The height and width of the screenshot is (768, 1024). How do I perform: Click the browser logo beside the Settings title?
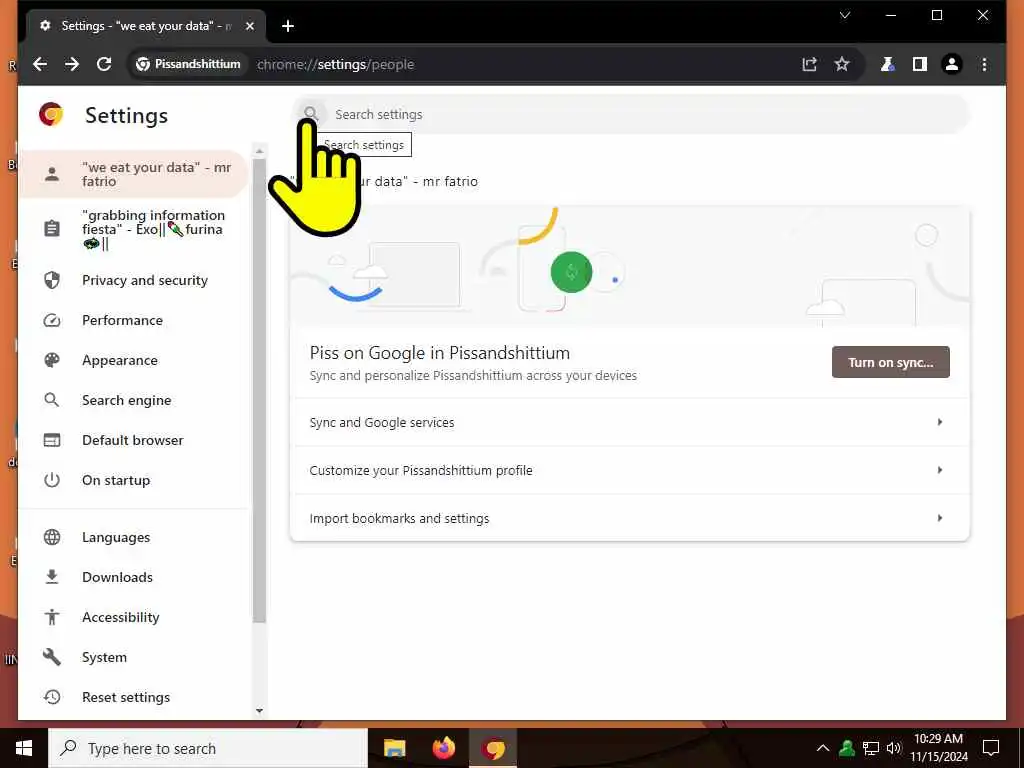coord(51,114)
